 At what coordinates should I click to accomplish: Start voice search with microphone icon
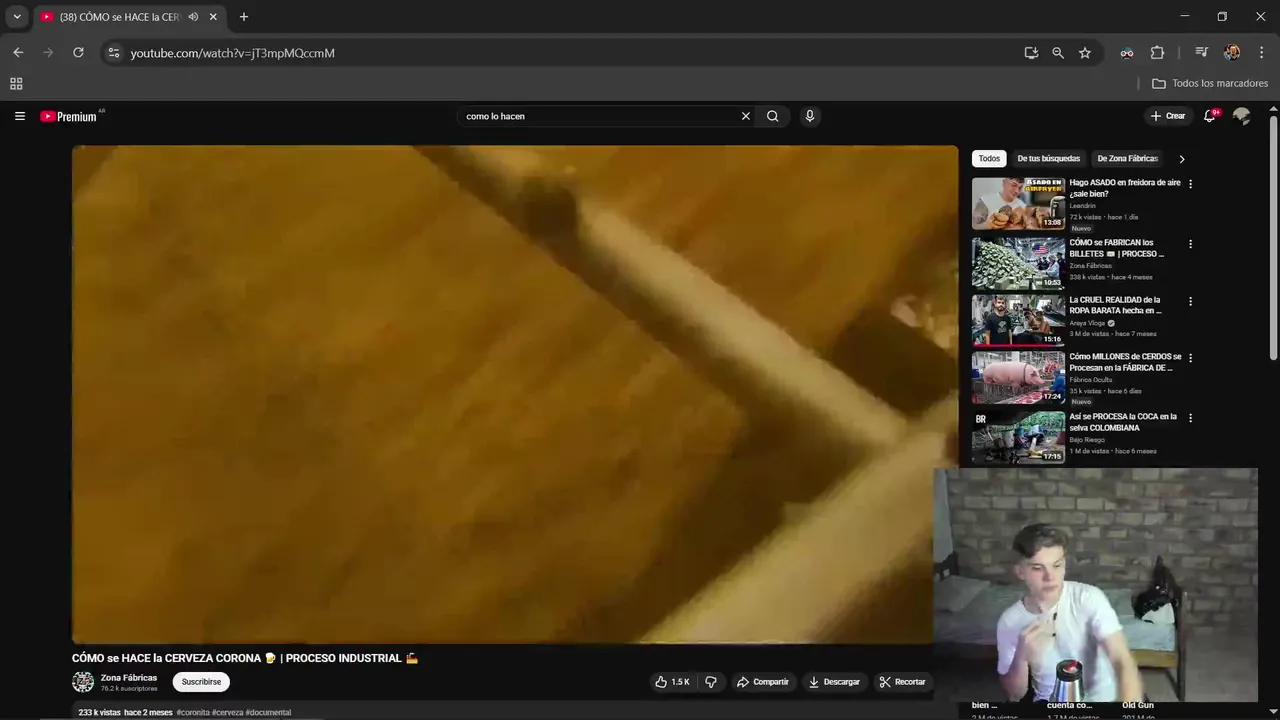click(x=810, y=116)
